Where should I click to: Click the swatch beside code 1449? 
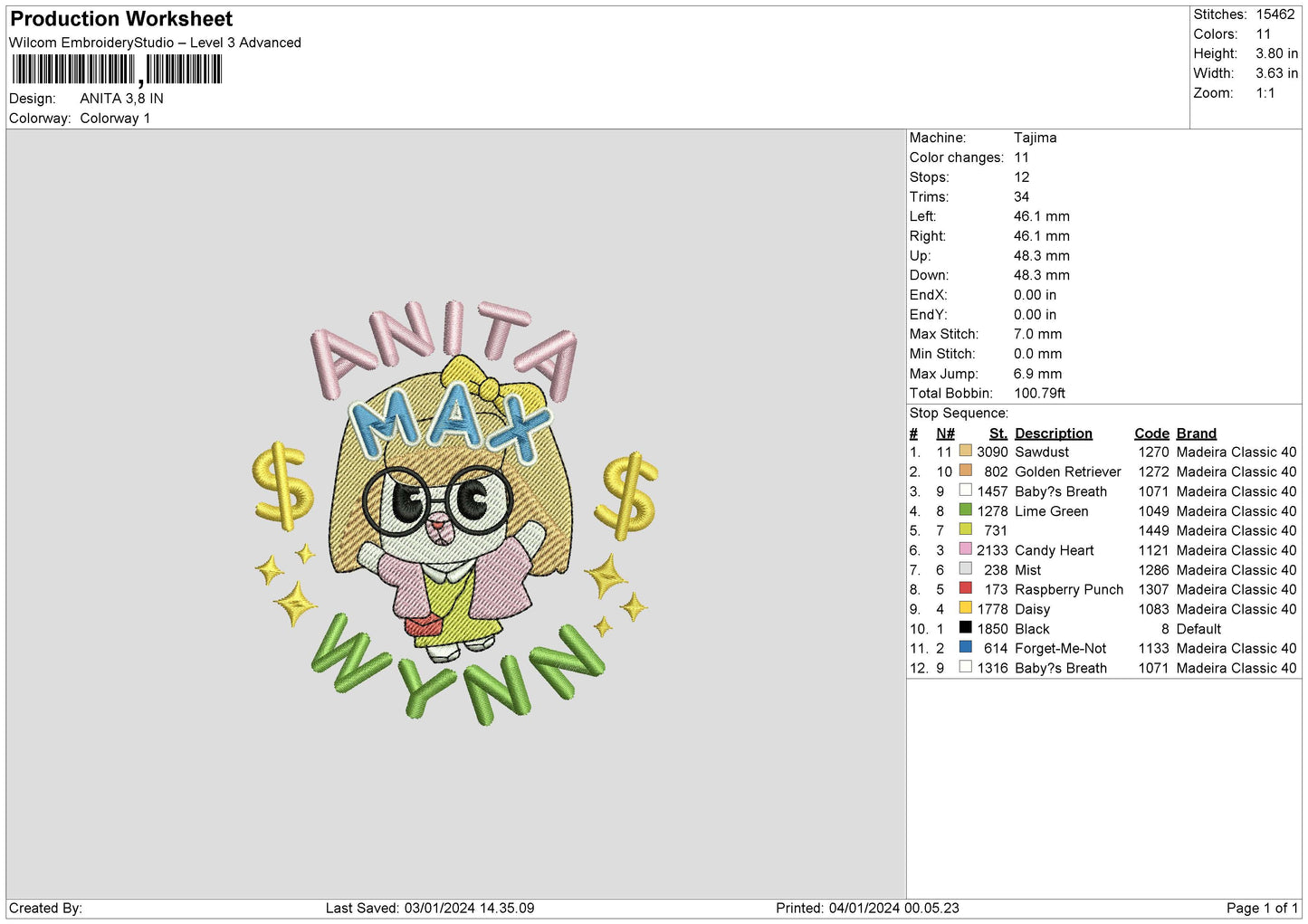966,529
